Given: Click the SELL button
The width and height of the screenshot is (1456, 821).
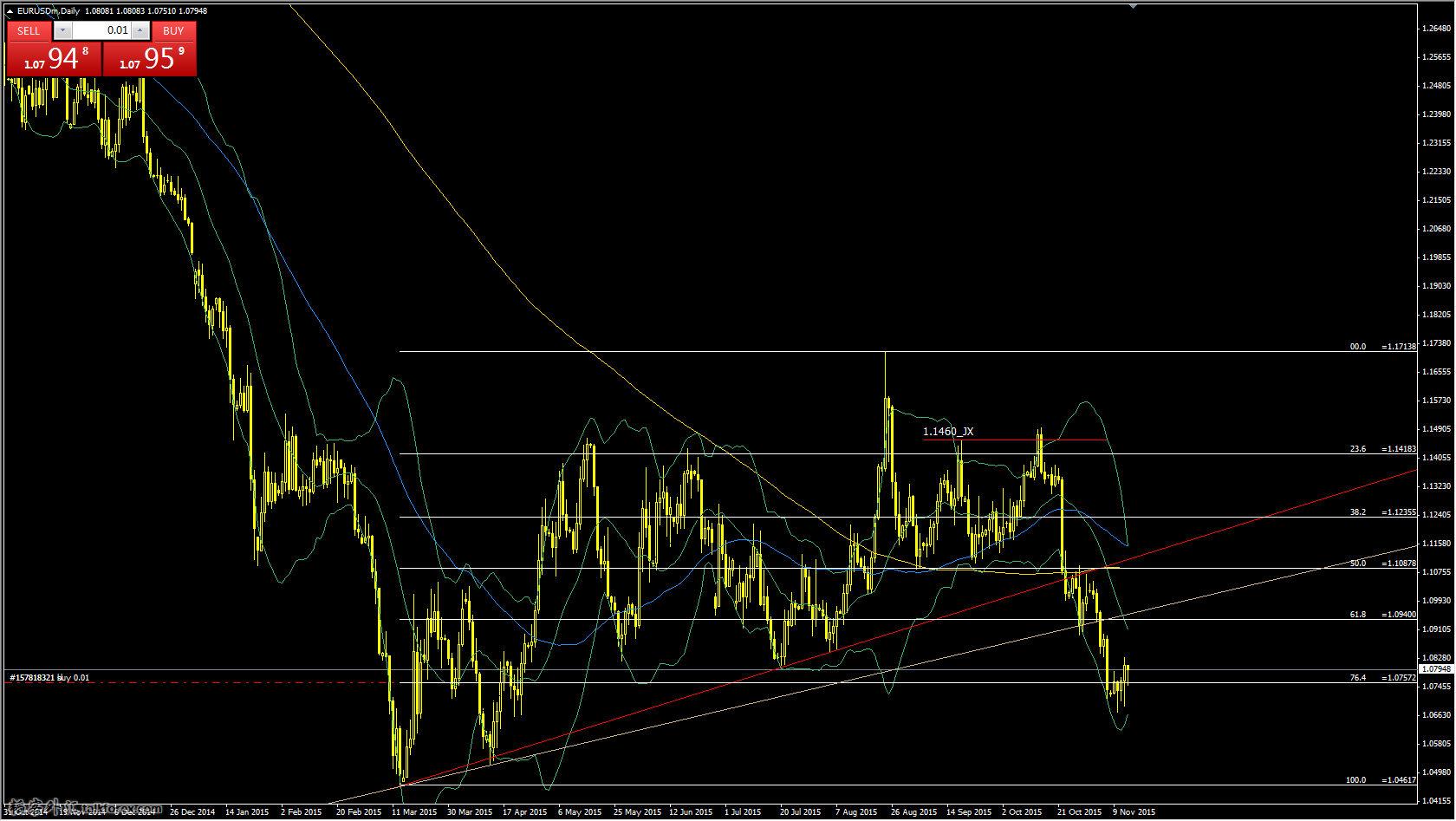Looking at the screenshot, I should pyautogui.click(x=29, y=30).
